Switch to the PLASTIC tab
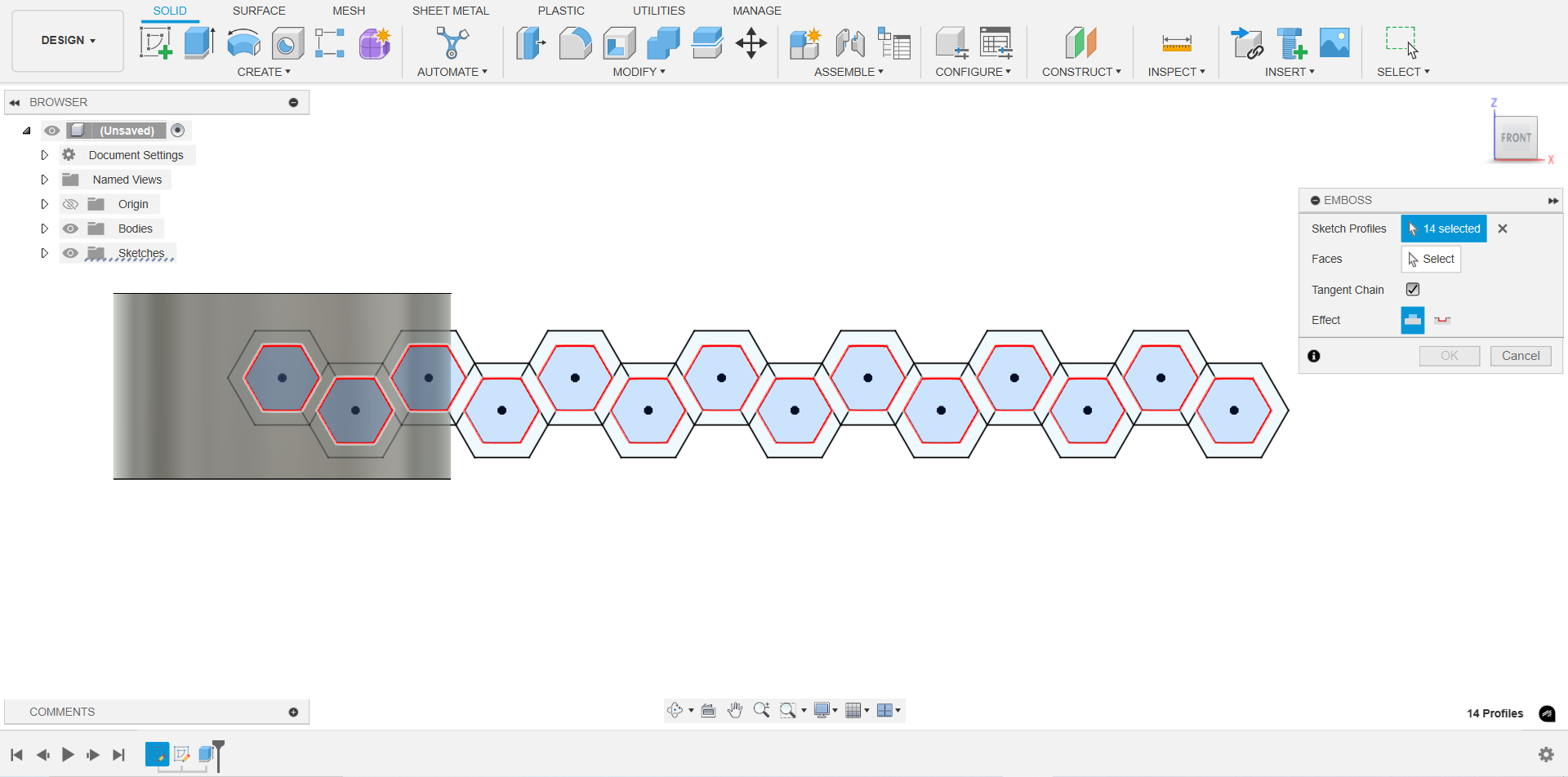This screenshot has width=1568, height=777. pyautogui.click(x=561, y=11)
